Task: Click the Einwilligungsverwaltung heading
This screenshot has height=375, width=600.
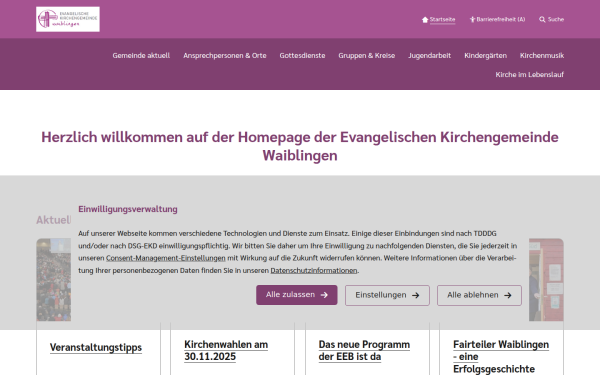Action: [128, 209]
